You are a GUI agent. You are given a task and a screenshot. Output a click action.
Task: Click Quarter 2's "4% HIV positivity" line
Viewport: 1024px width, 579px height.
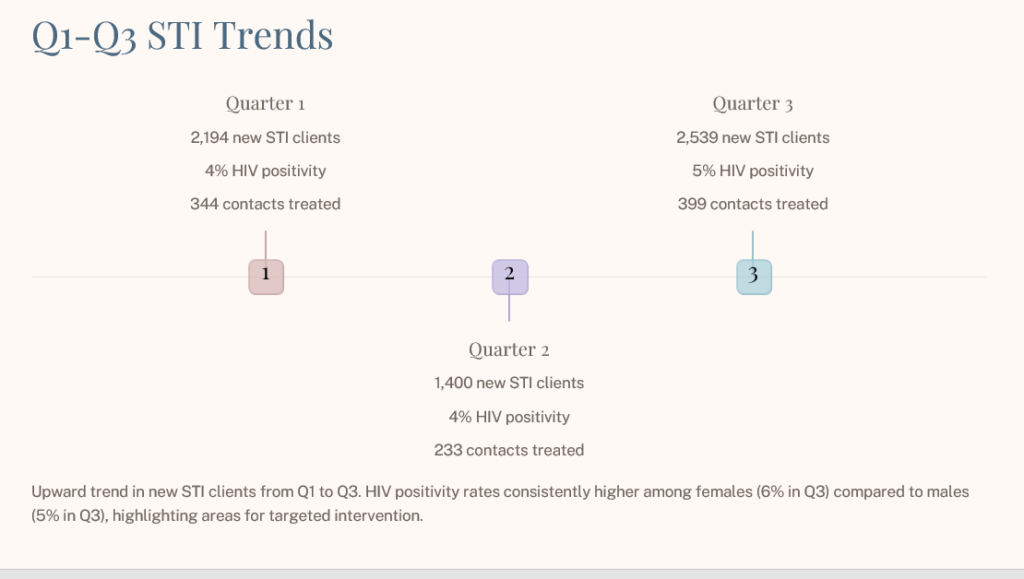coord(509,416)
